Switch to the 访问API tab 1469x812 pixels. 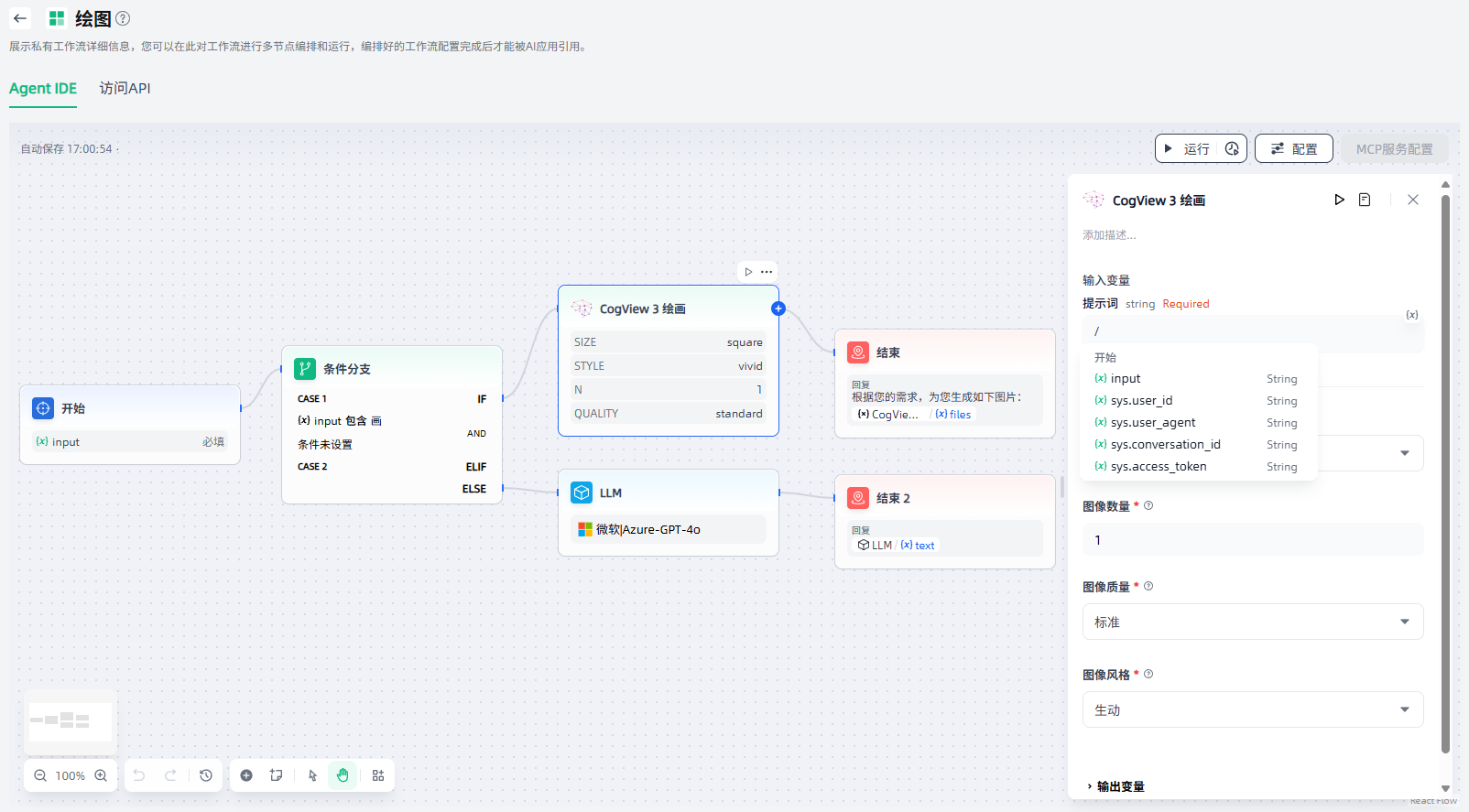(125, 89)
